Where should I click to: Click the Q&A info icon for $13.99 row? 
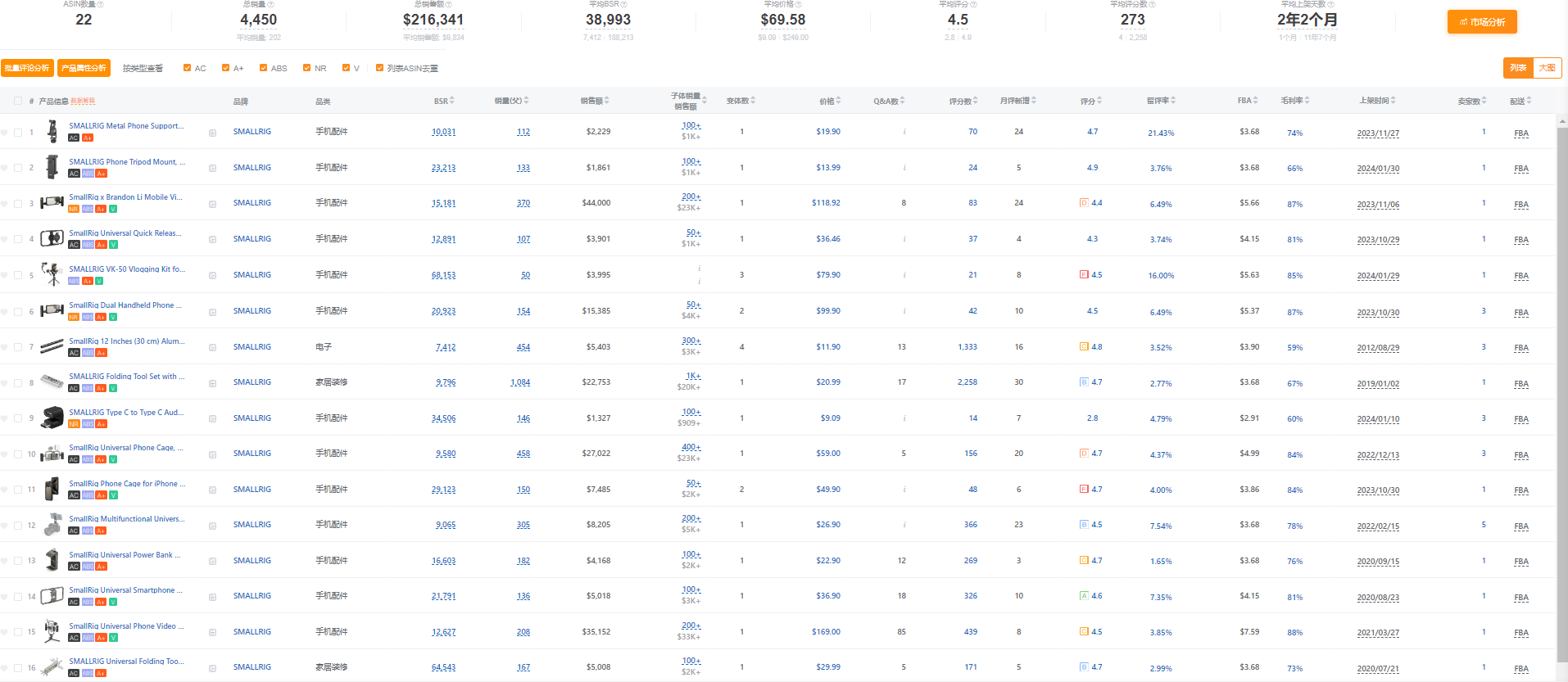click(904, 168)
